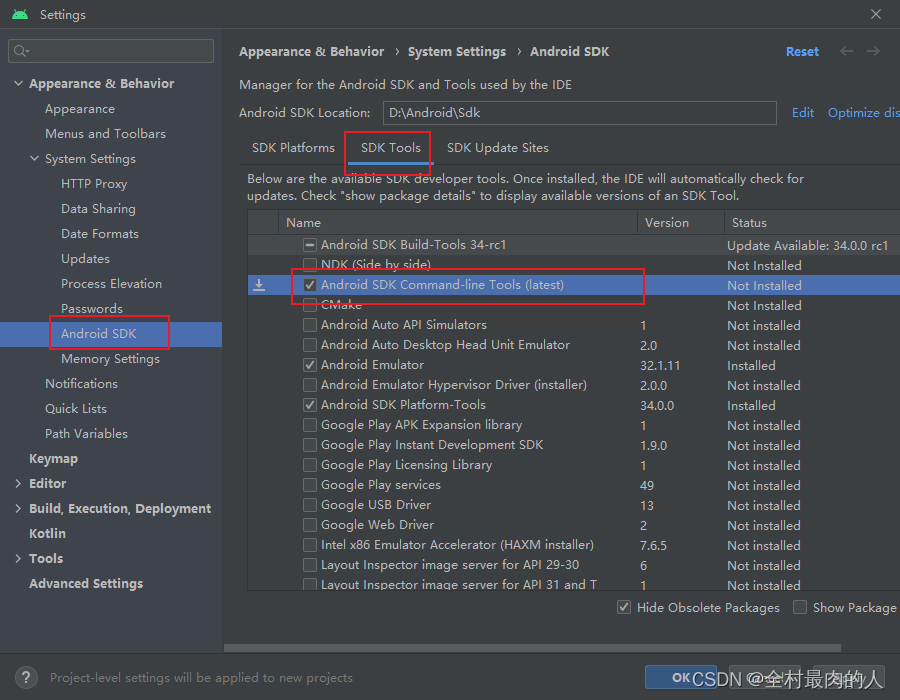900x700 pixels.
Task: Close the Settings dialog
Action: click(x=875, y=14)
